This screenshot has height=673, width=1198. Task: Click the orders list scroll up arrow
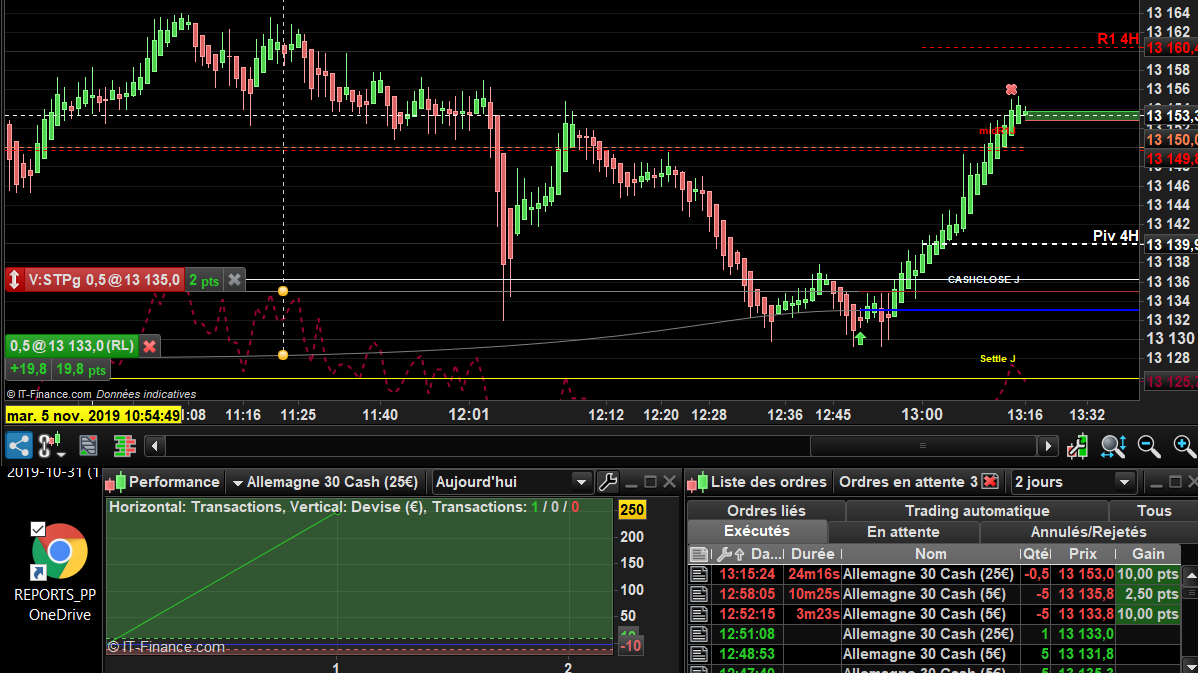point(1190,574)
